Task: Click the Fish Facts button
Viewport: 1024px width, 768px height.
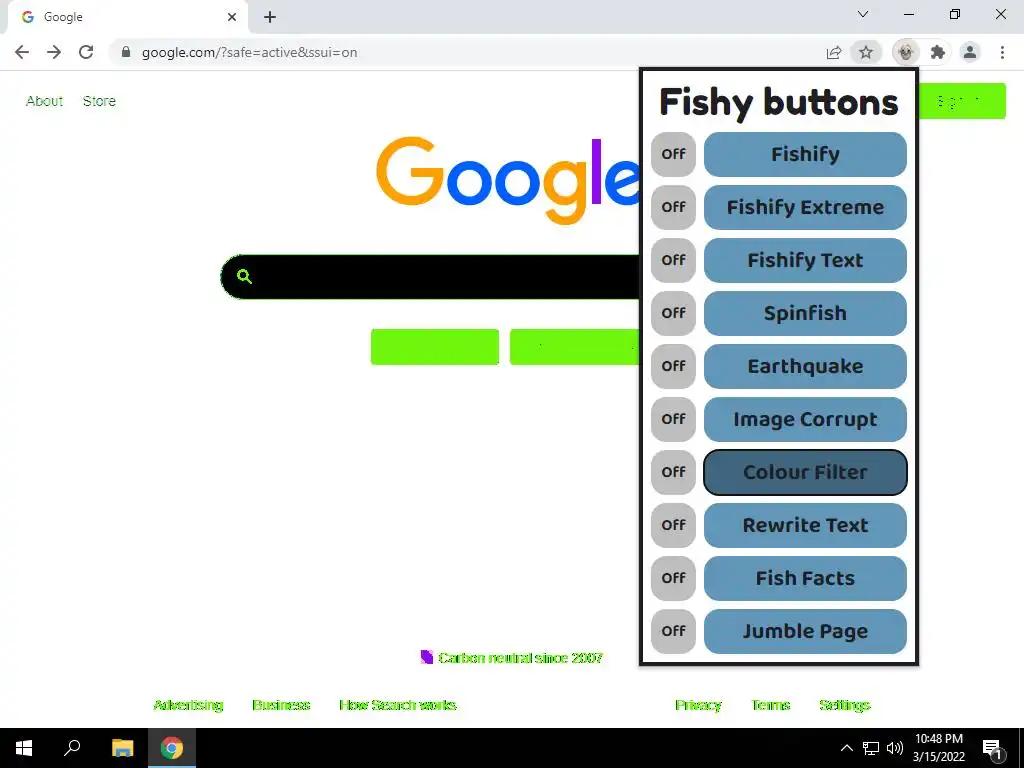Action: (x=805, y=578)
